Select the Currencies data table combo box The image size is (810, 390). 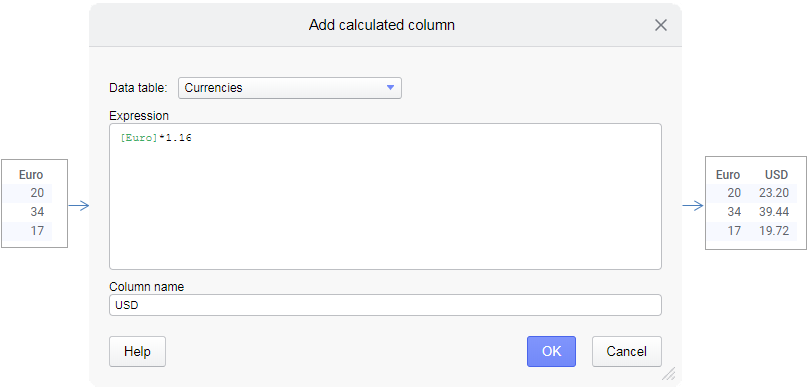click(x=290, y=88)
